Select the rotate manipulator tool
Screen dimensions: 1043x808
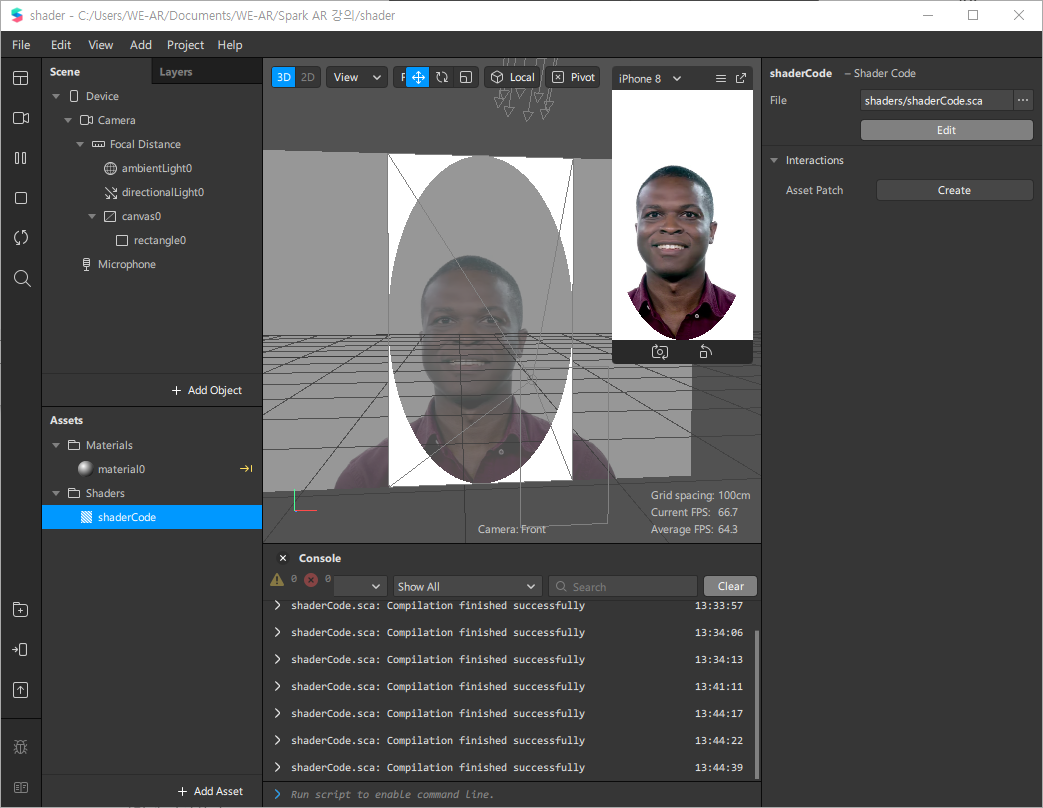[x=442, y=77]
